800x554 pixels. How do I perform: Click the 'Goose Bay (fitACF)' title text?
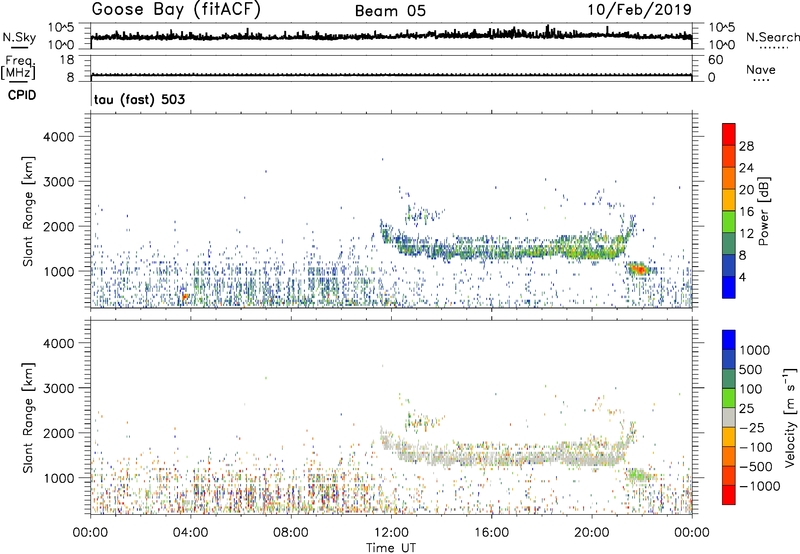(x=176, y=10)
